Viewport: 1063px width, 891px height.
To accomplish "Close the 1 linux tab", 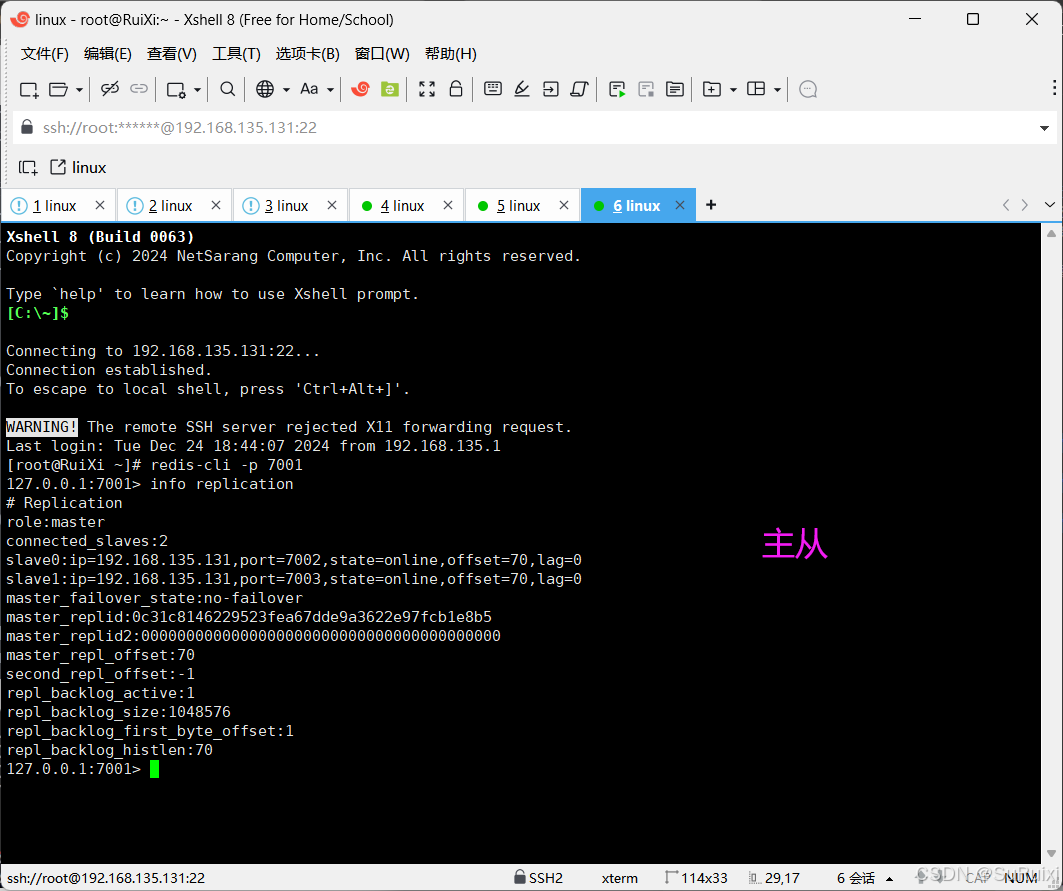I will 100,205.
